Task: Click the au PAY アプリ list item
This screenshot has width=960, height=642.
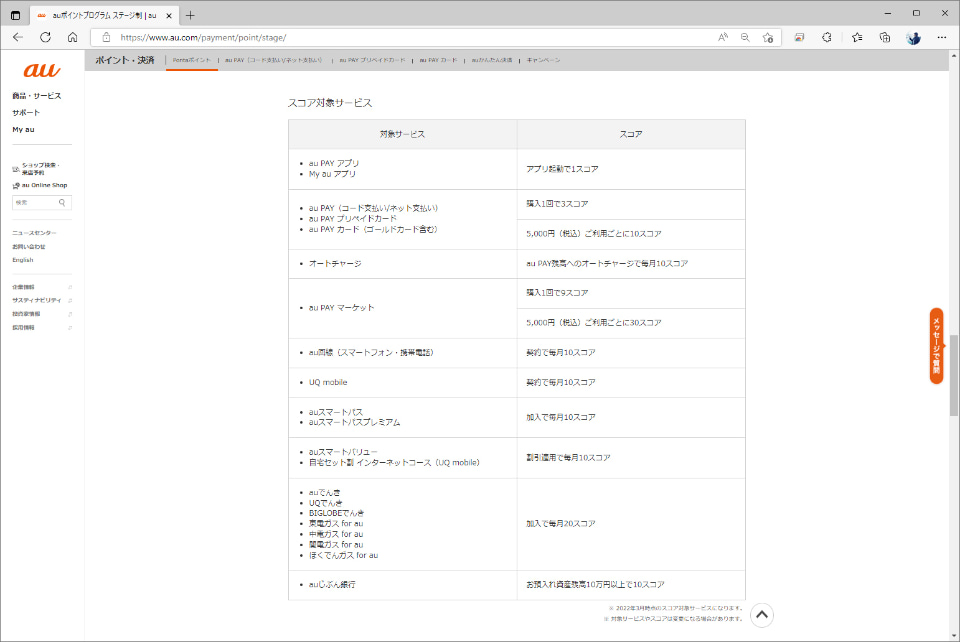Action: point(334,163)
